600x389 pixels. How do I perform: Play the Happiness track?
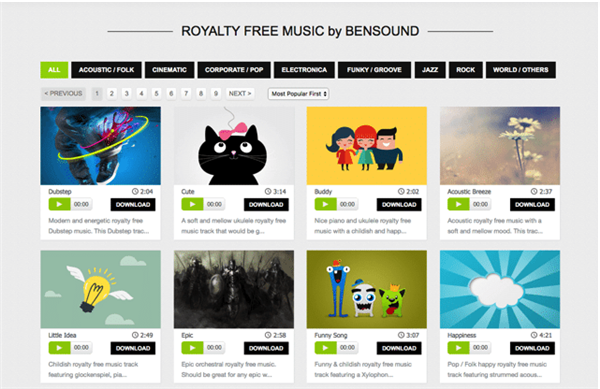pyautogui.click(x=458, y=348)
